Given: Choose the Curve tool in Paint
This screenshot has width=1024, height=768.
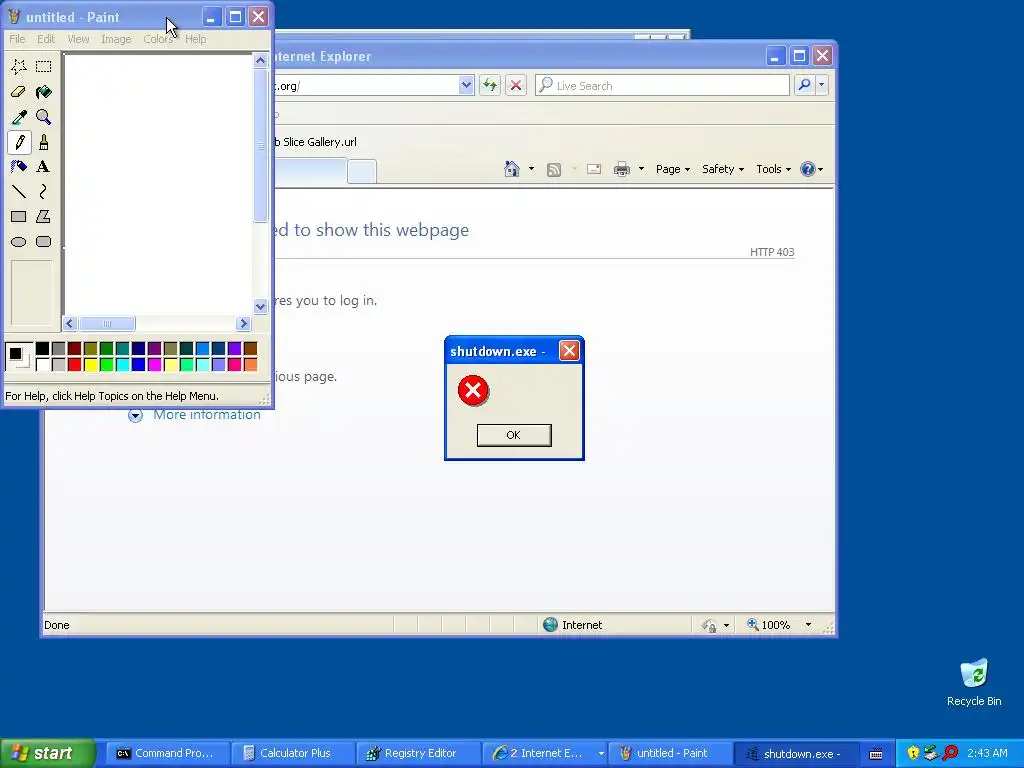Looking at the screenshot, I should 44,191.
